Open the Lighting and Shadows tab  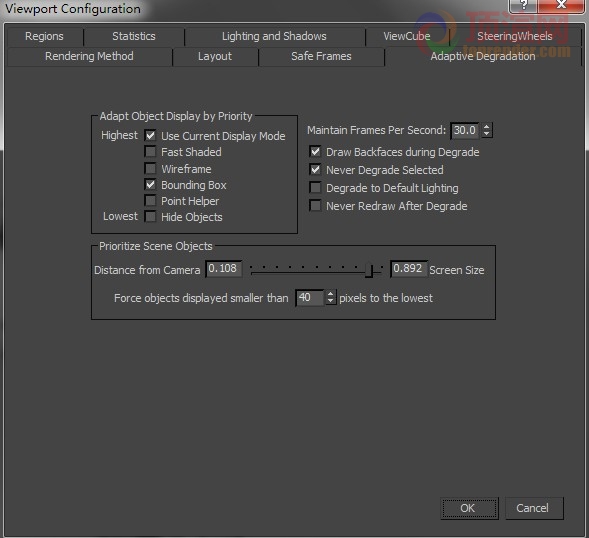(274, 36)
